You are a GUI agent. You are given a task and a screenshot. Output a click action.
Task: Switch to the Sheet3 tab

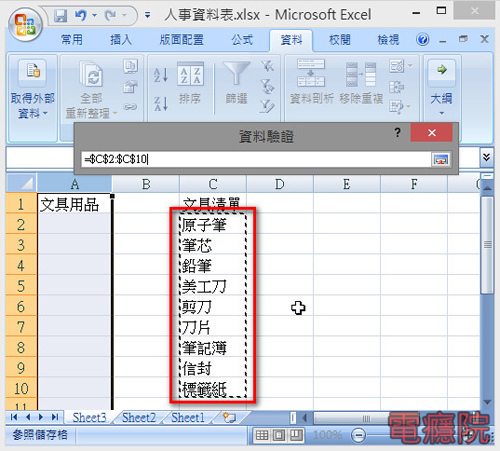click(89, 417)
